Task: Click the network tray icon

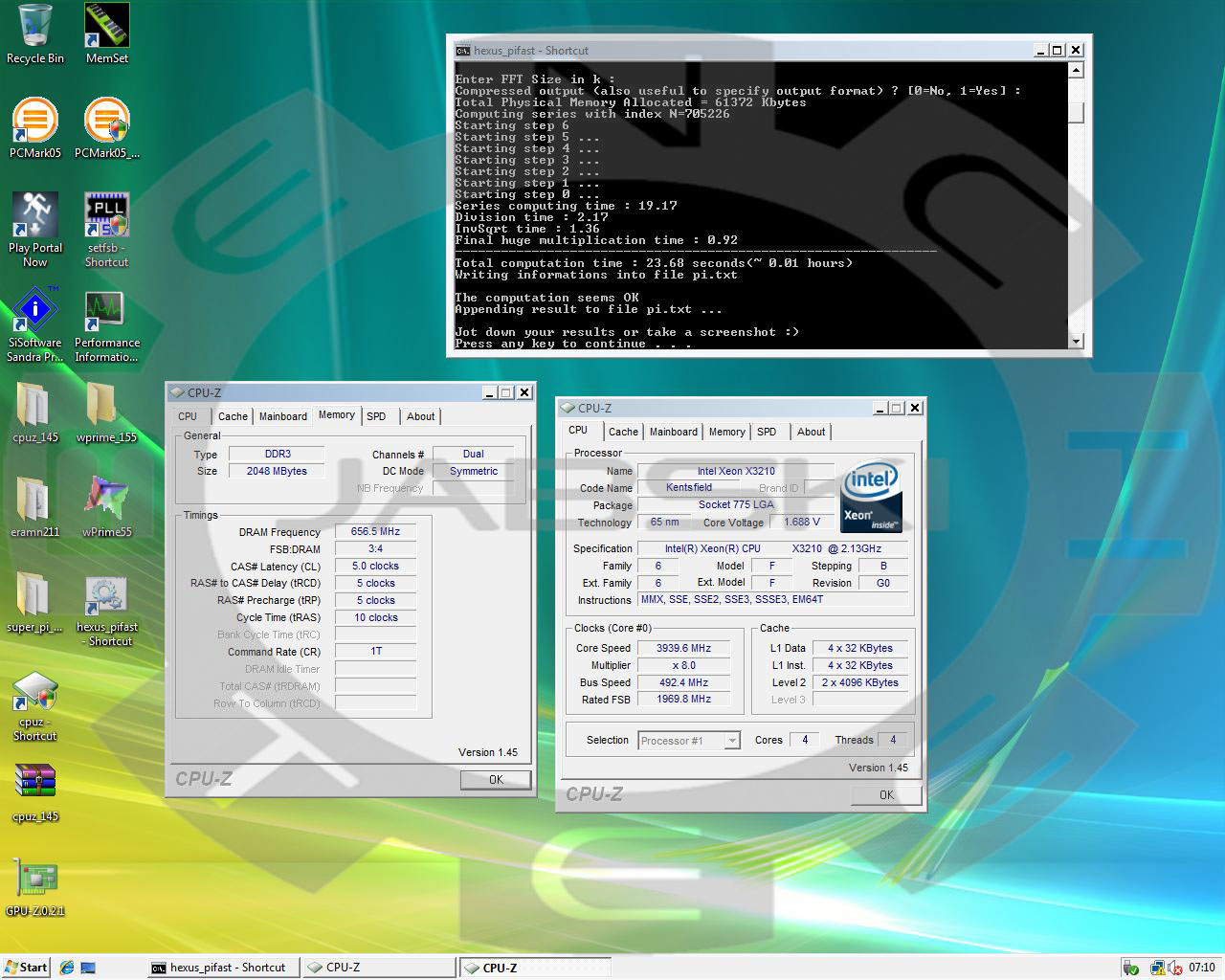Action: tap(1157, 968)
